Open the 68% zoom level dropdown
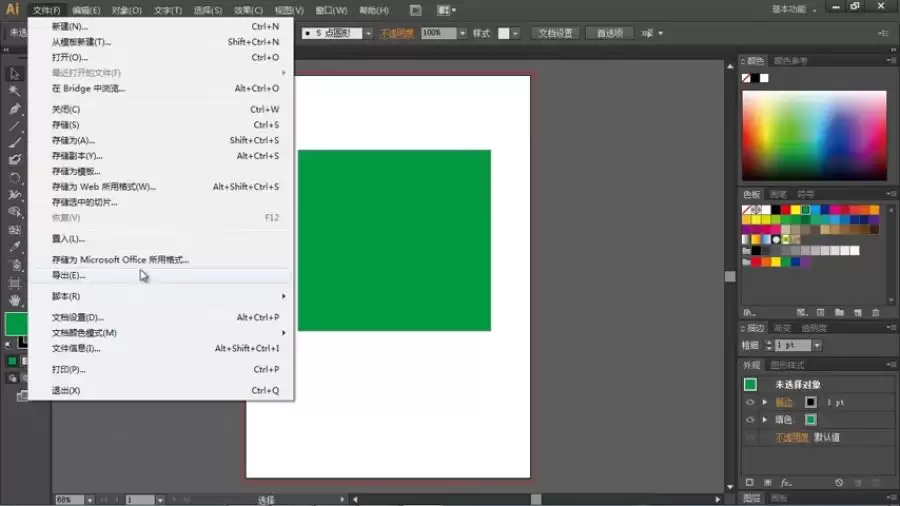Screen dimensions: 900x506 pyautogui.click(x=90, y=500)
